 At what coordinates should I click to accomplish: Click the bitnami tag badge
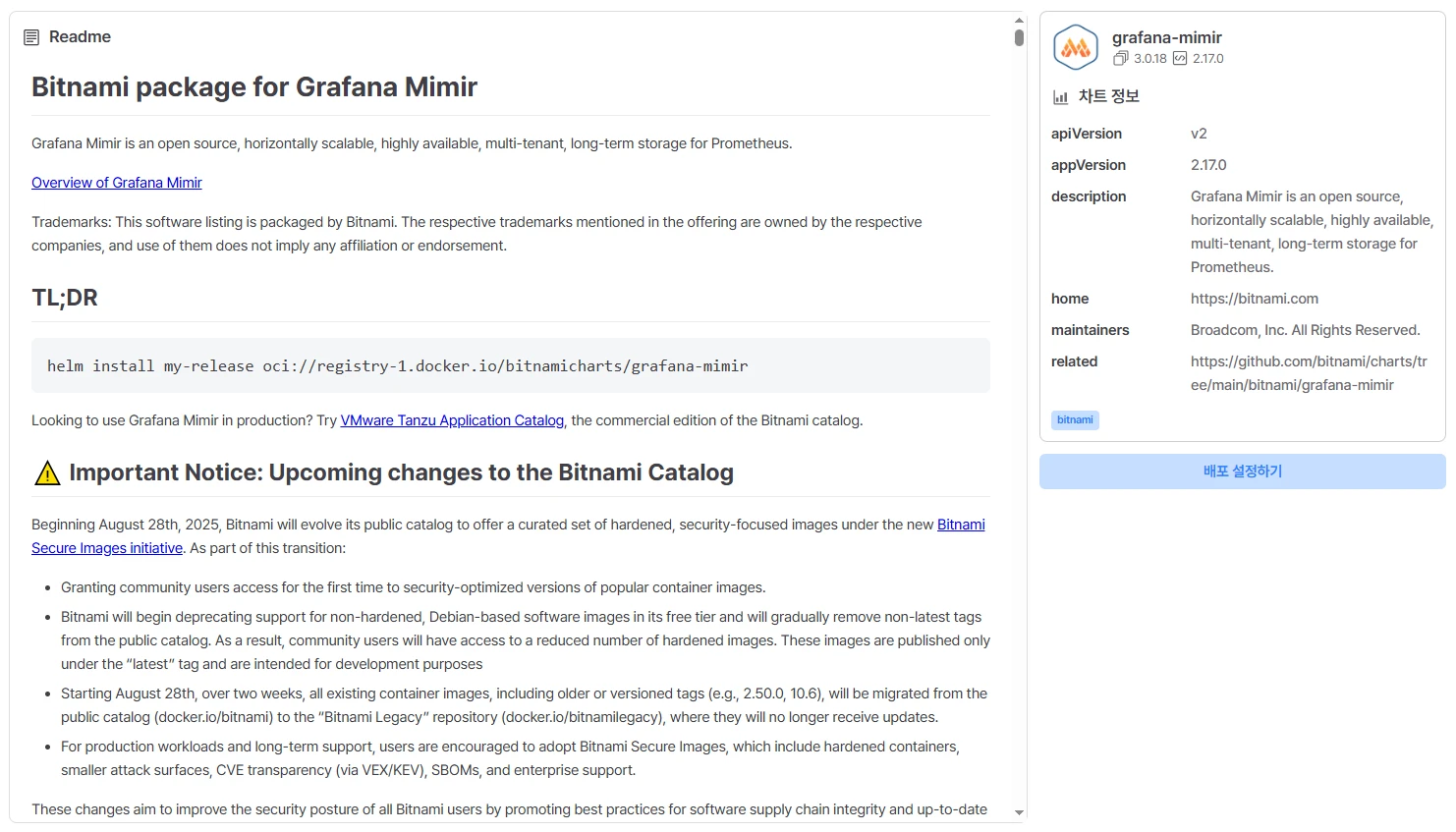click(x=1075, y=420)
